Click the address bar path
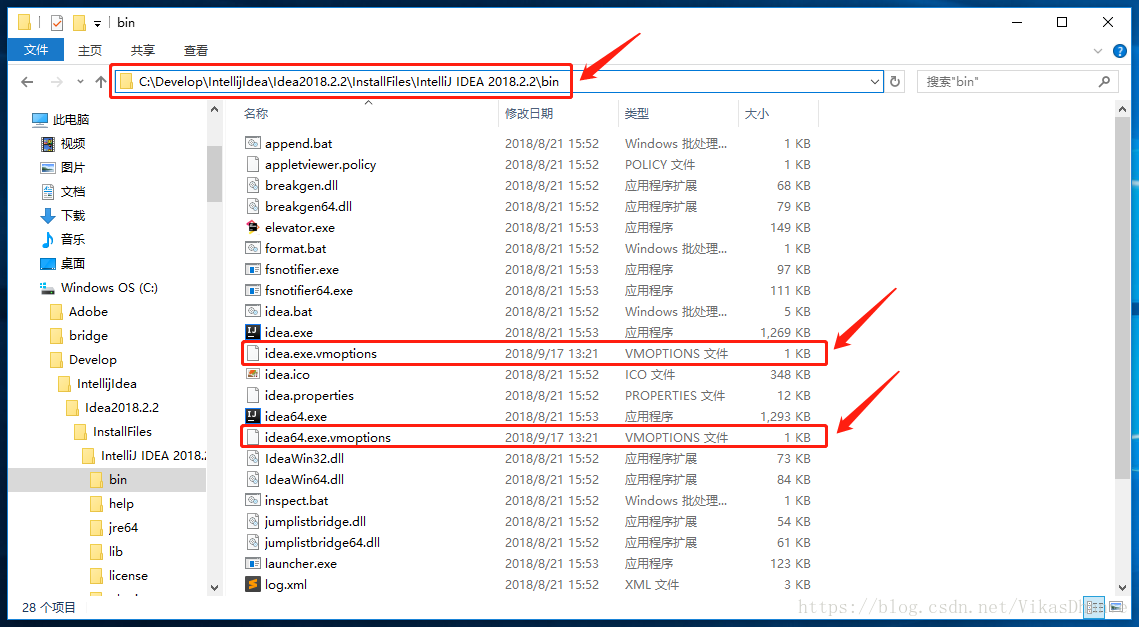The height and width of the screenshot is (627, 1139). pos(349,81)
